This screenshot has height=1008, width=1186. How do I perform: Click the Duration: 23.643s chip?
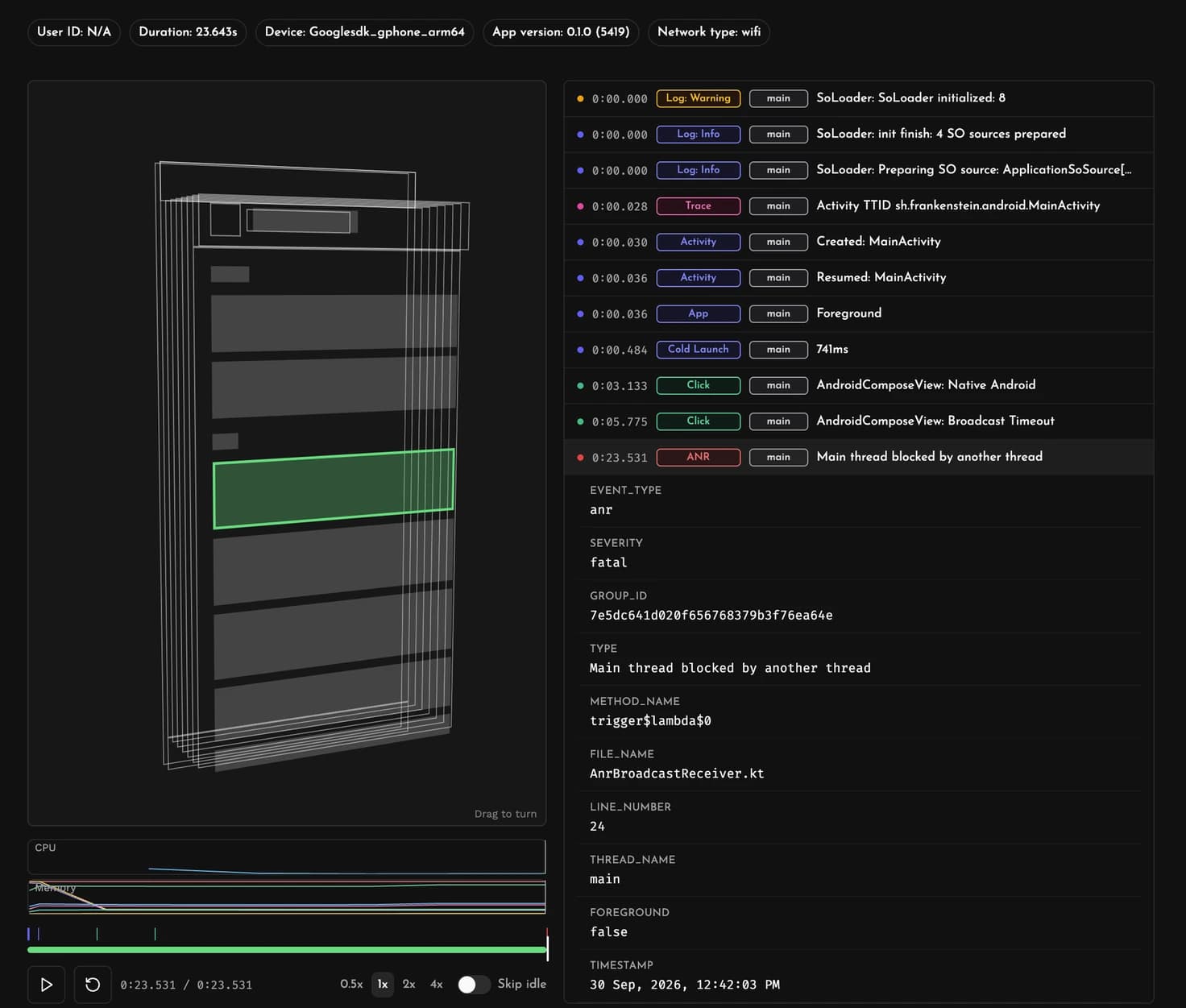point(188,32)
